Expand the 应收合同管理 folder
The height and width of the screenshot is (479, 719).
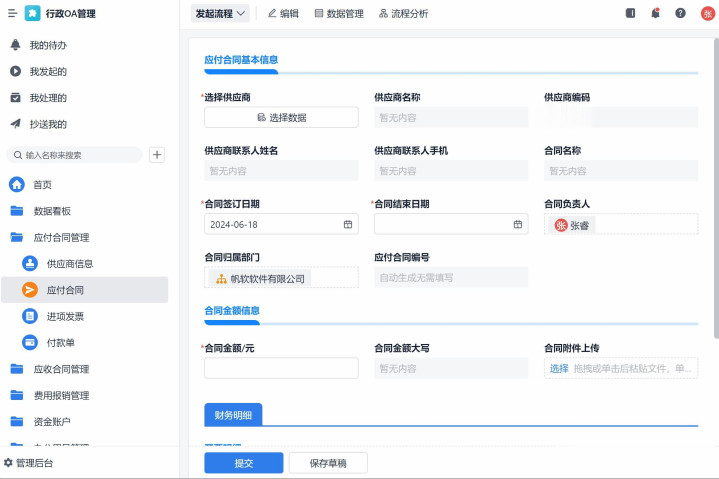click(x=60, y=369)
